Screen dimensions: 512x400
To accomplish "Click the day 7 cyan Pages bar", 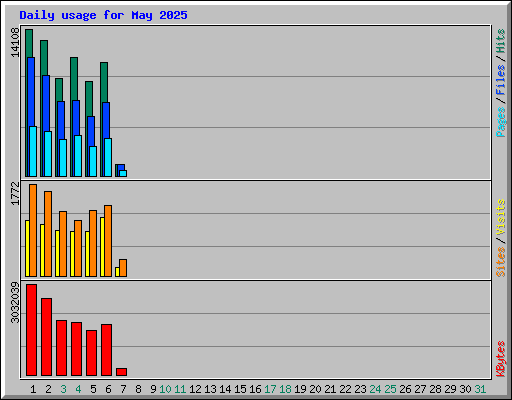I will point(123,173).
